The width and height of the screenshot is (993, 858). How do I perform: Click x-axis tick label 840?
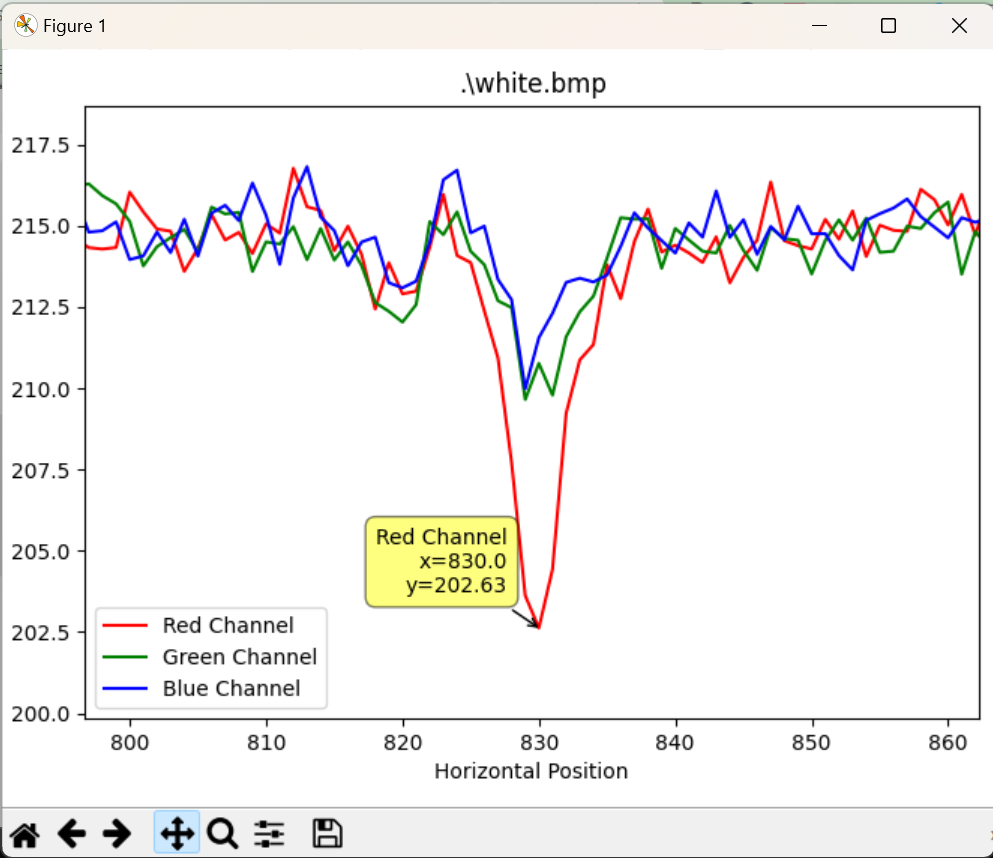coord(675,742)
